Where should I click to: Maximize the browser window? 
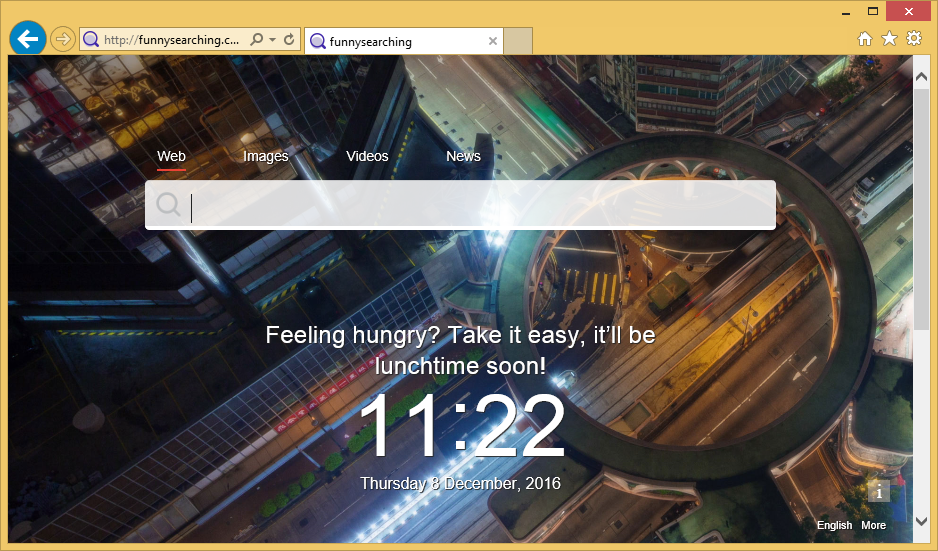point(873,11)
